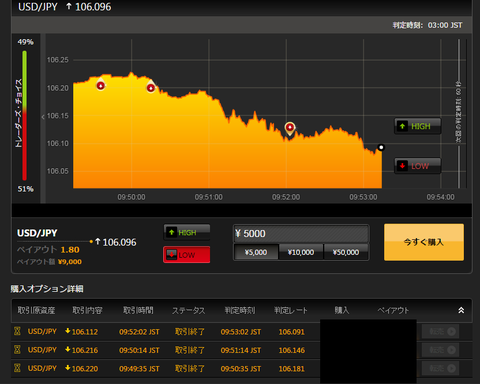This screenshot has width=480, height=384.
Task: Click the white current price dot on chart
Action: [381, 147]
